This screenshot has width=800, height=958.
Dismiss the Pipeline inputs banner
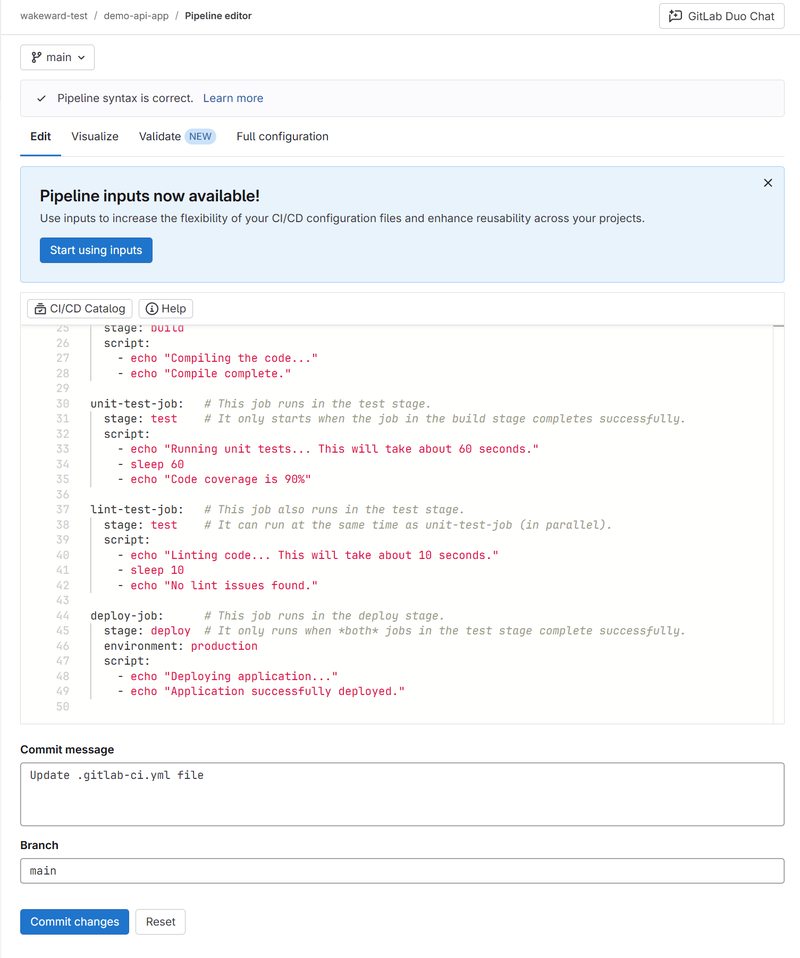pos(768,183)
